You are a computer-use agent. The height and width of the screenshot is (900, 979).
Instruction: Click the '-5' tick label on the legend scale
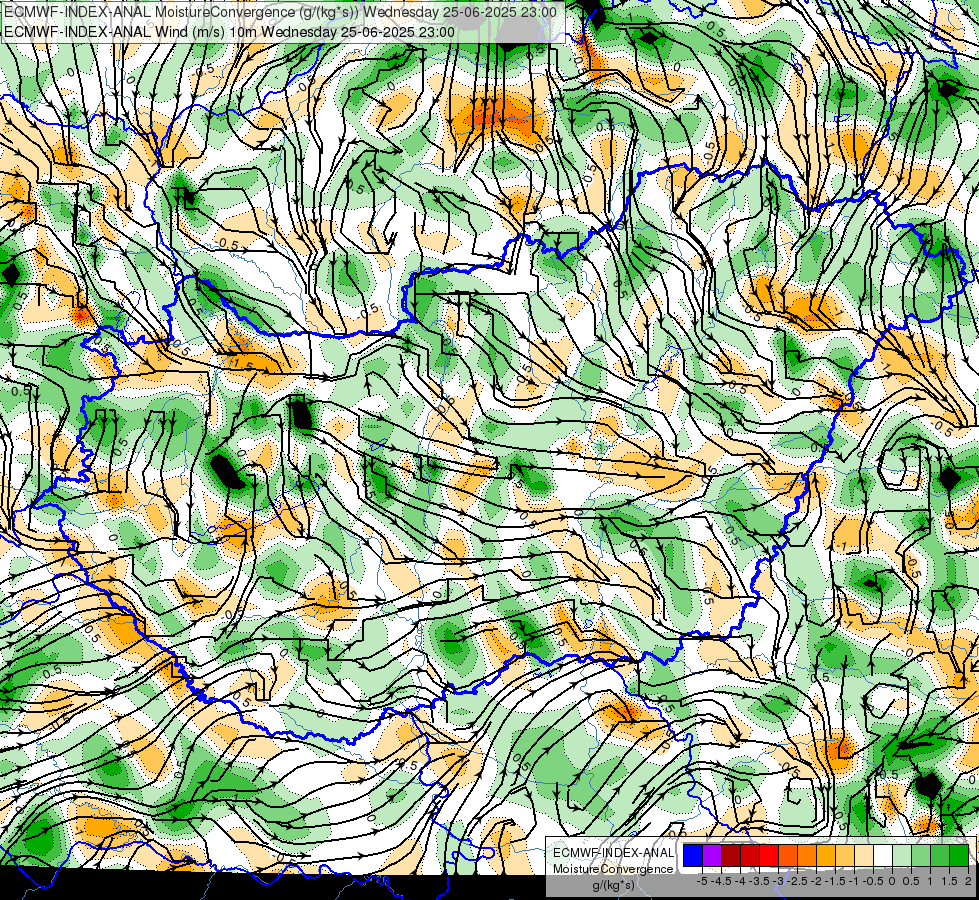click(x=702, y=881)
